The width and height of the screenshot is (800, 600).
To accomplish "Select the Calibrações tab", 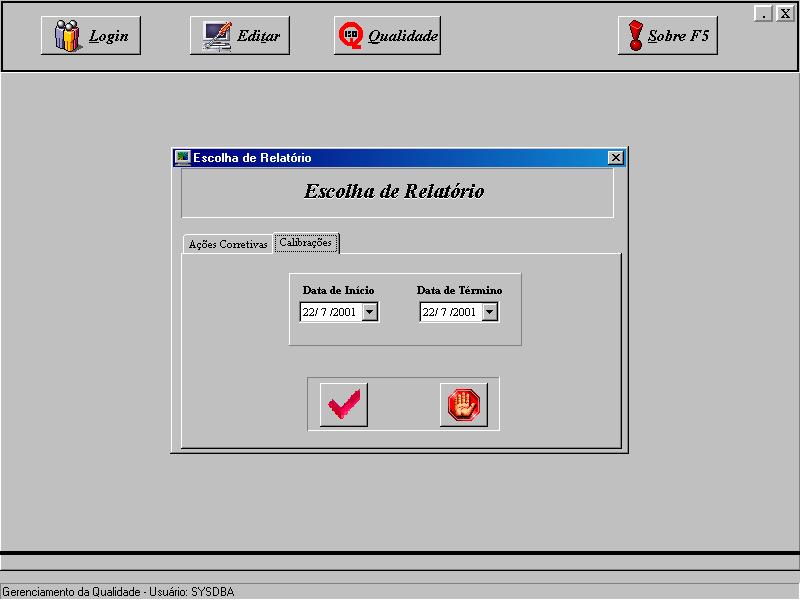I will (x=306, y=243).
